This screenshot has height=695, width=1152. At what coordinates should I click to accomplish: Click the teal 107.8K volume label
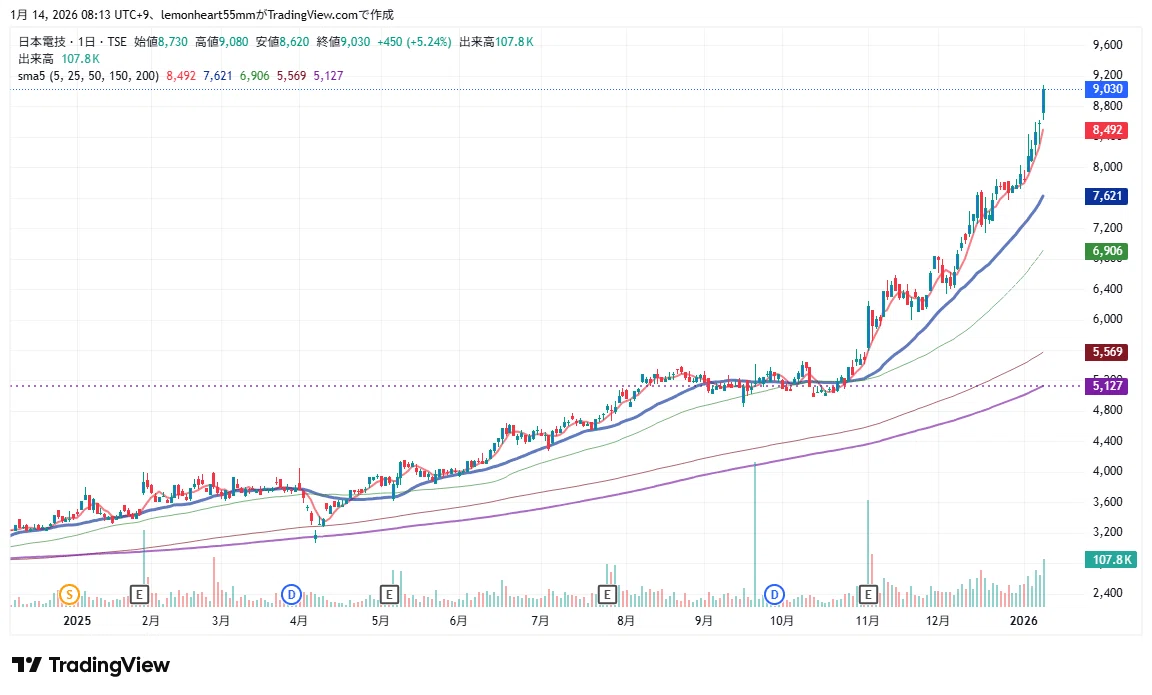[x=1111, y=560]
